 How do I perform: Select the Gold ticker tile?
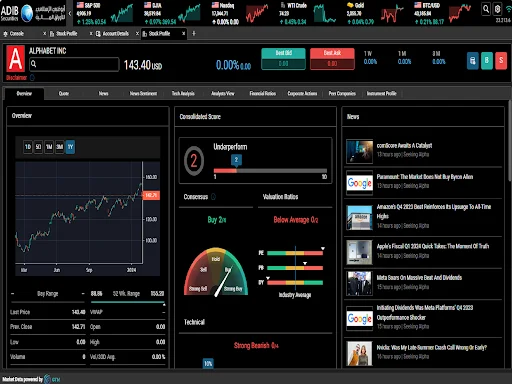[375, 13]
